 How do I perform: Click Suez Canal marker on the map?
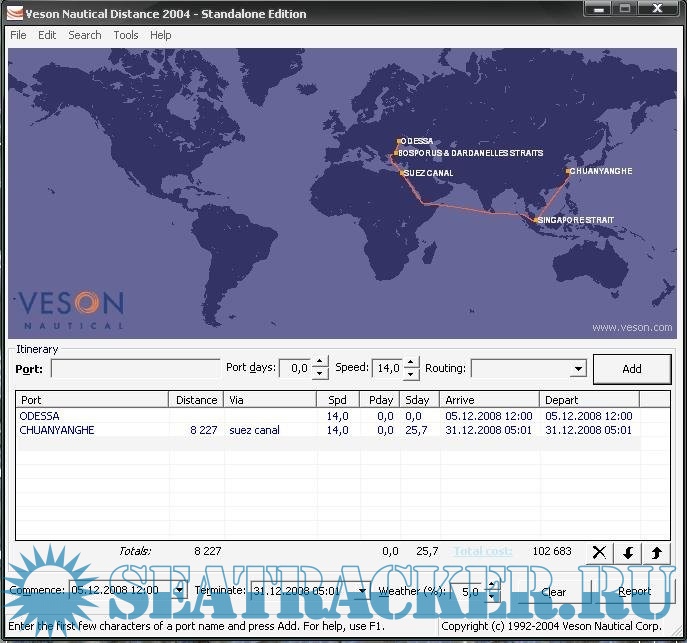click(403, 173)
